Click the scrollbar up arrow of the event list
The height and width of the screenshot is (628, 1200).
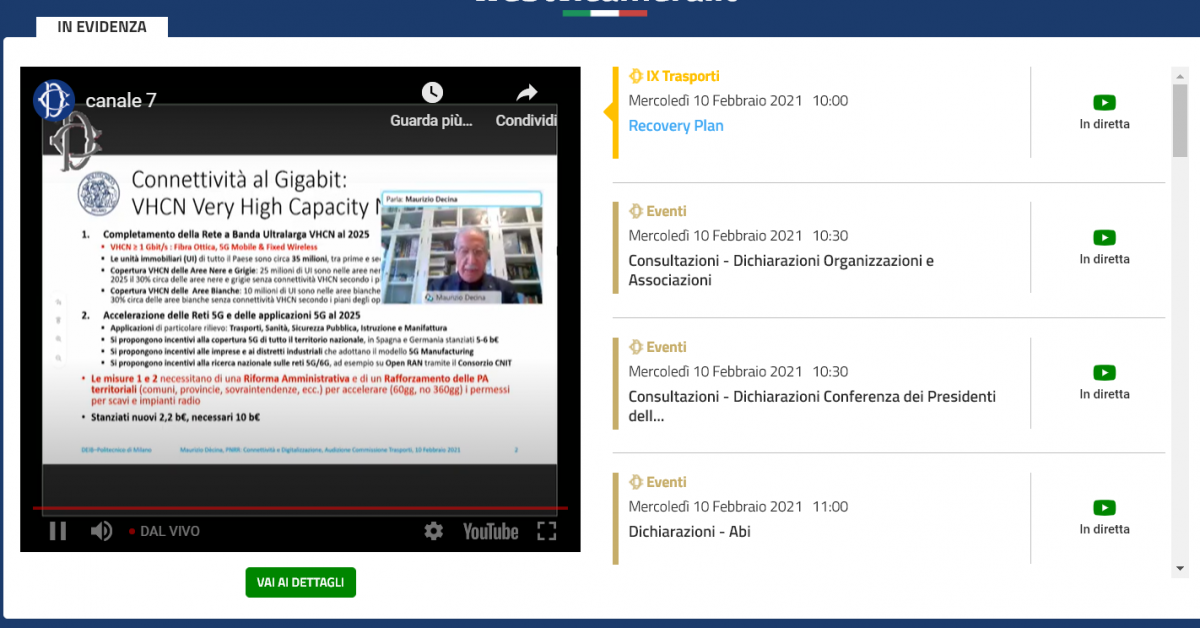1180,75
